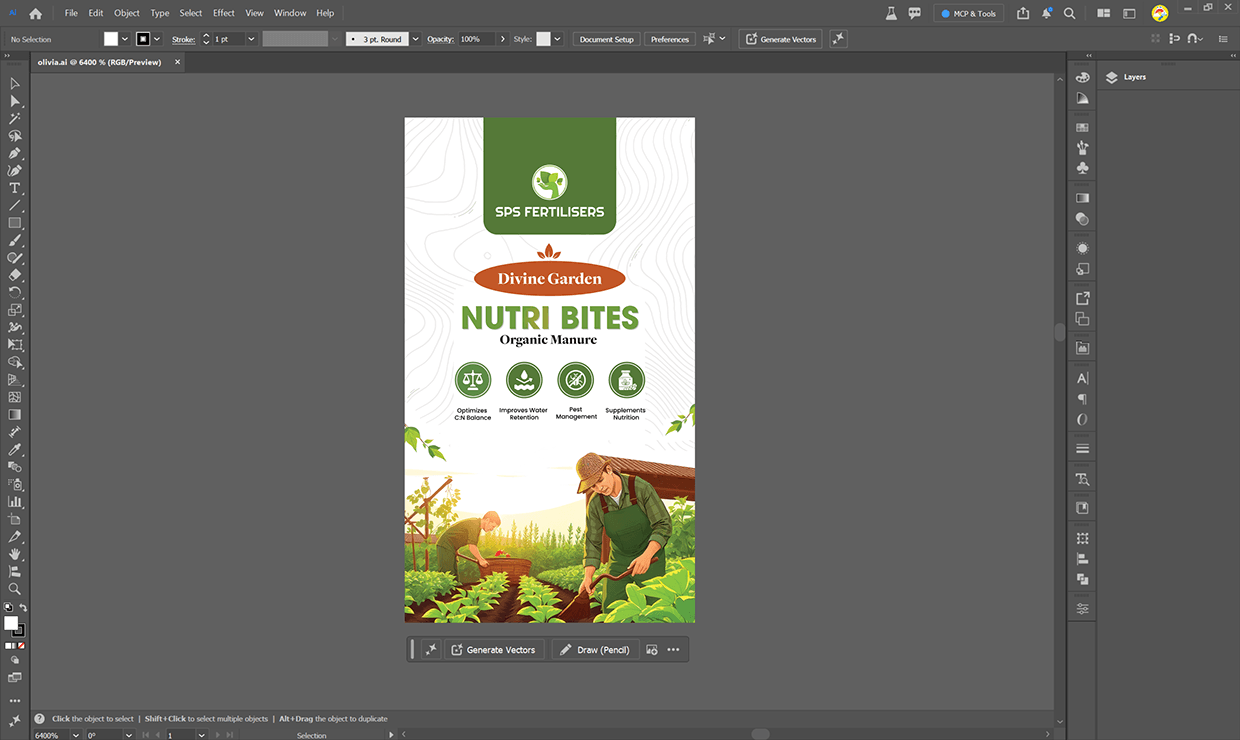
Task: Open the Symbols club icon in dock
Action: [1082, 168]
